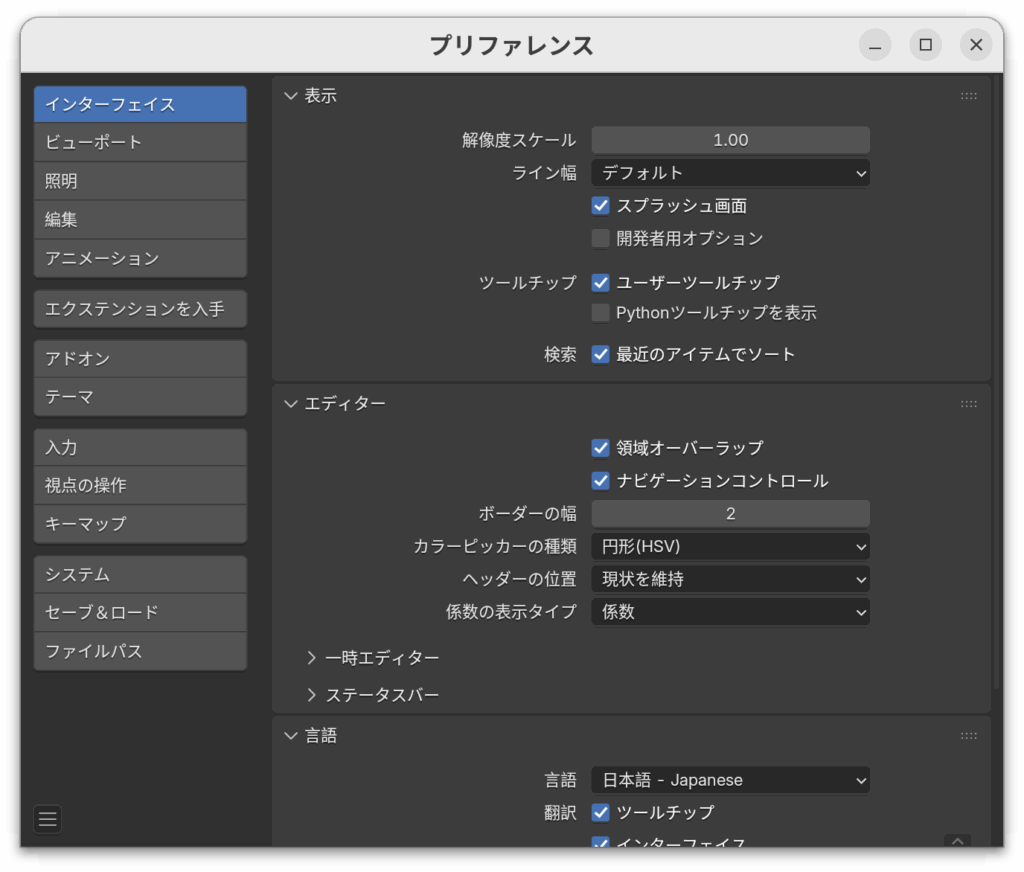Open the キーマップ tab
The image size is (1024, 872).
pos(140,524)
